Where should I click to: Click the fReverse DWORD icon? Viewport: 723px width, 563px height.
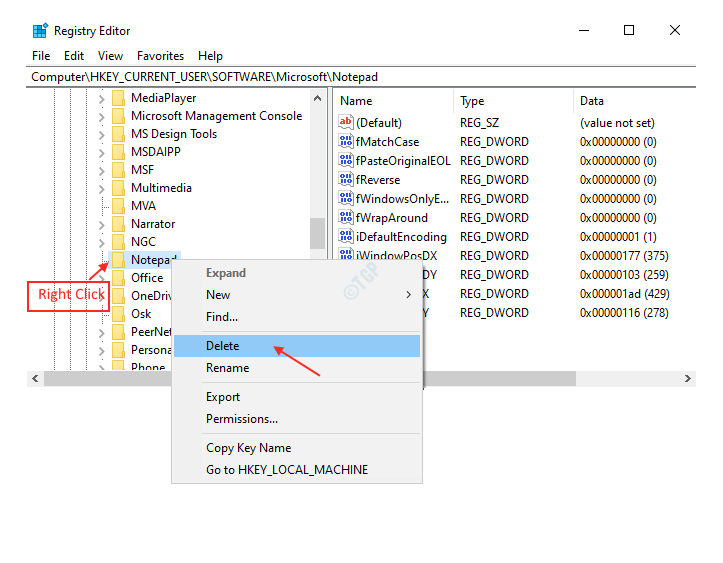point(345,179)
